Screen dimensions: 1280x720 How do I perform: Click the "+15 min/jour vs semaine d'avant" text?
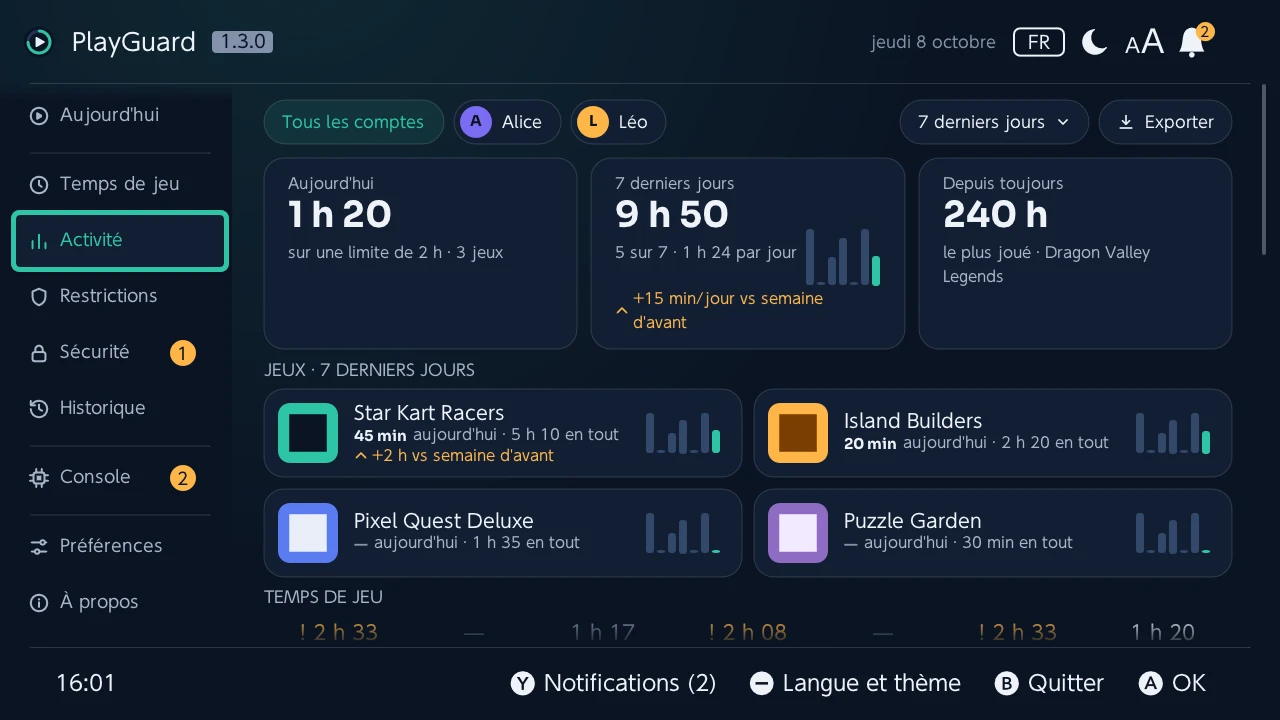point(728,311)
